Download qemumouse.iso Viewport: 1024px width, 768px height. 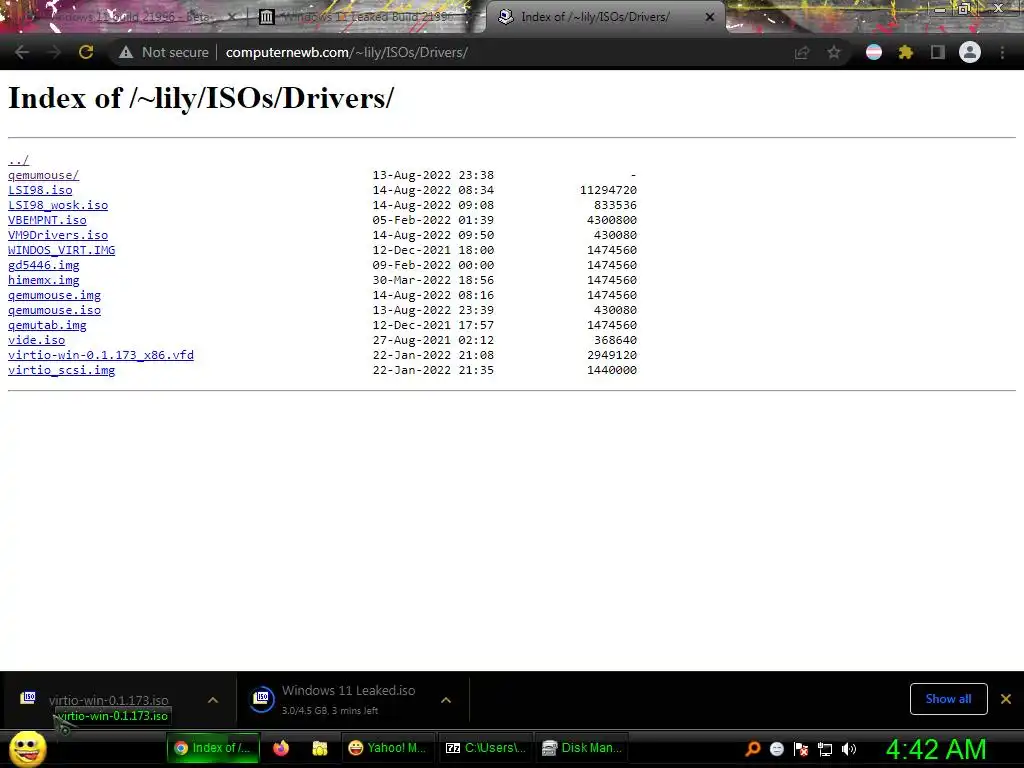[x=54, y=310]
